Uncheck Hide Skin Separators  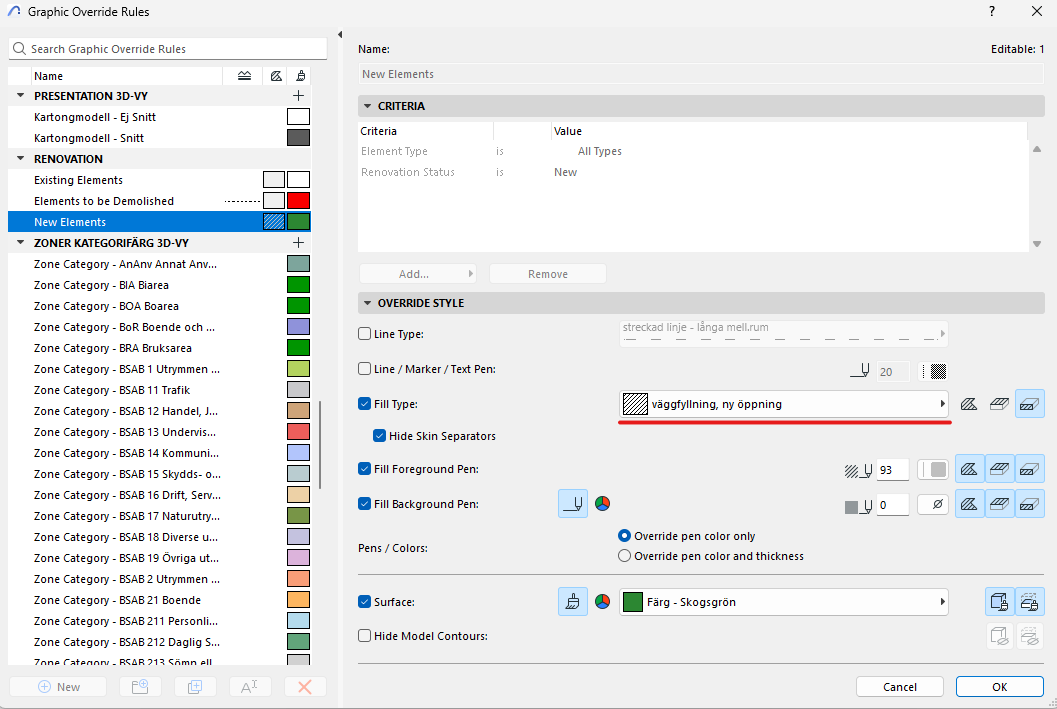(380, 436)
